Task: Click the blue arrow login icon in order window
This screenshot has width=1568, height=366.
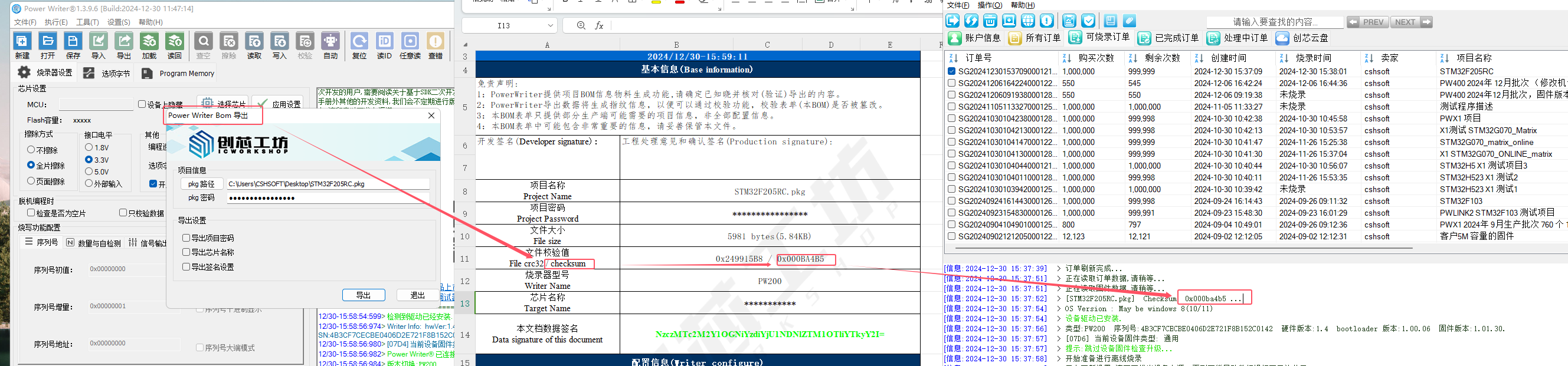Action: pyautogui.click(x=952, y=21)
